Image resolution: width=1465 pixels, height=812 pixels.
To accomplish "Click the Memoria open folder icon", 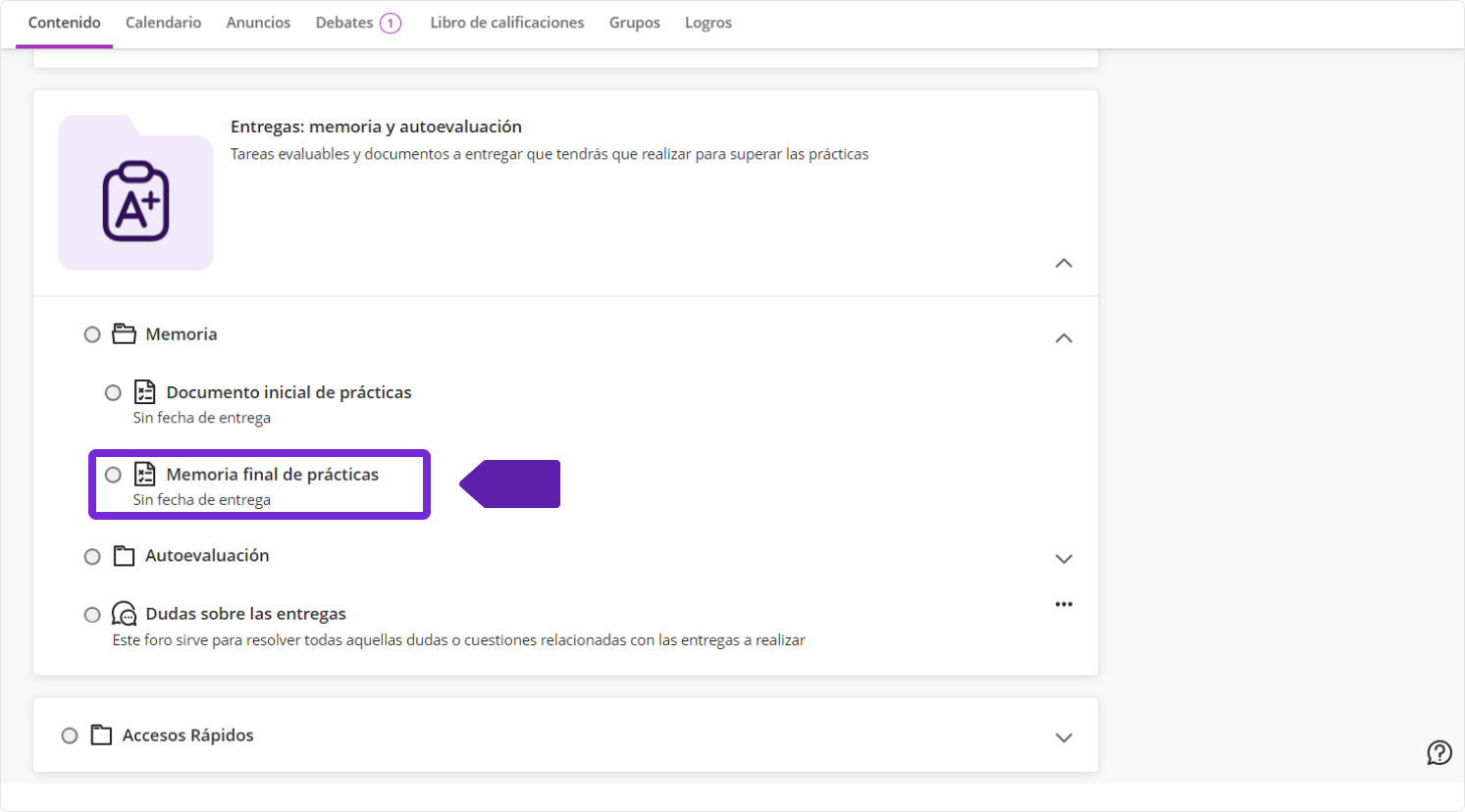I will click(x=124, y=334).
